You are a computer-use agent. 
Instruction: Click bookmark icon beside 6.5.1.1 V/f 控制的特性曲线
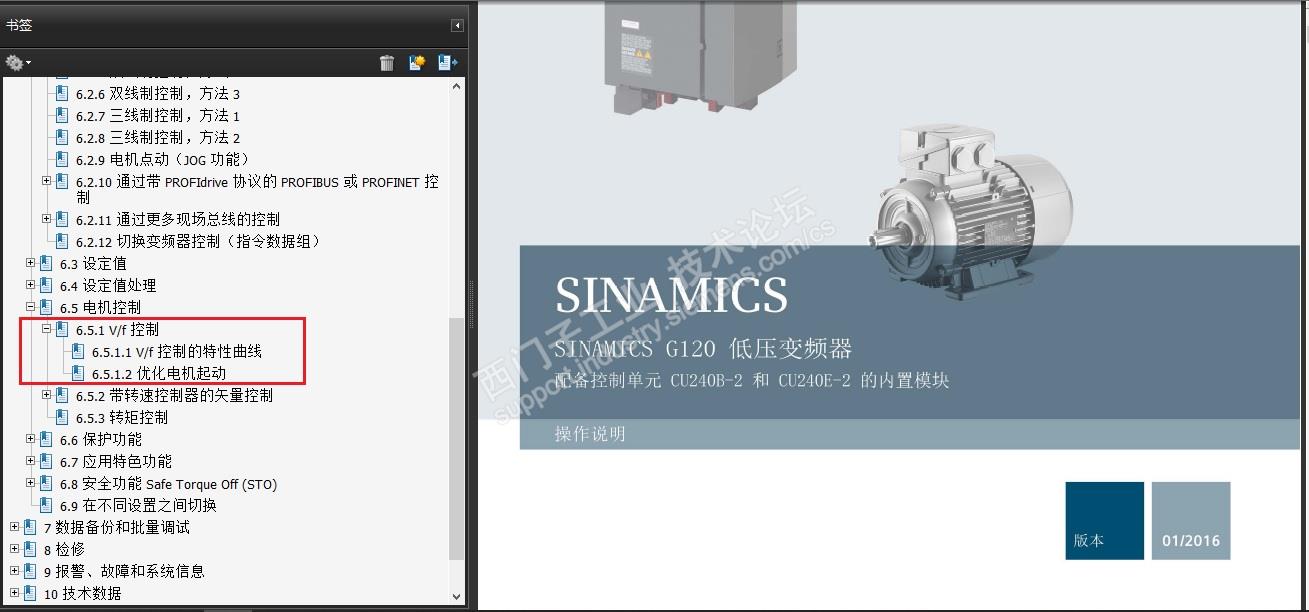pos(78,351)
